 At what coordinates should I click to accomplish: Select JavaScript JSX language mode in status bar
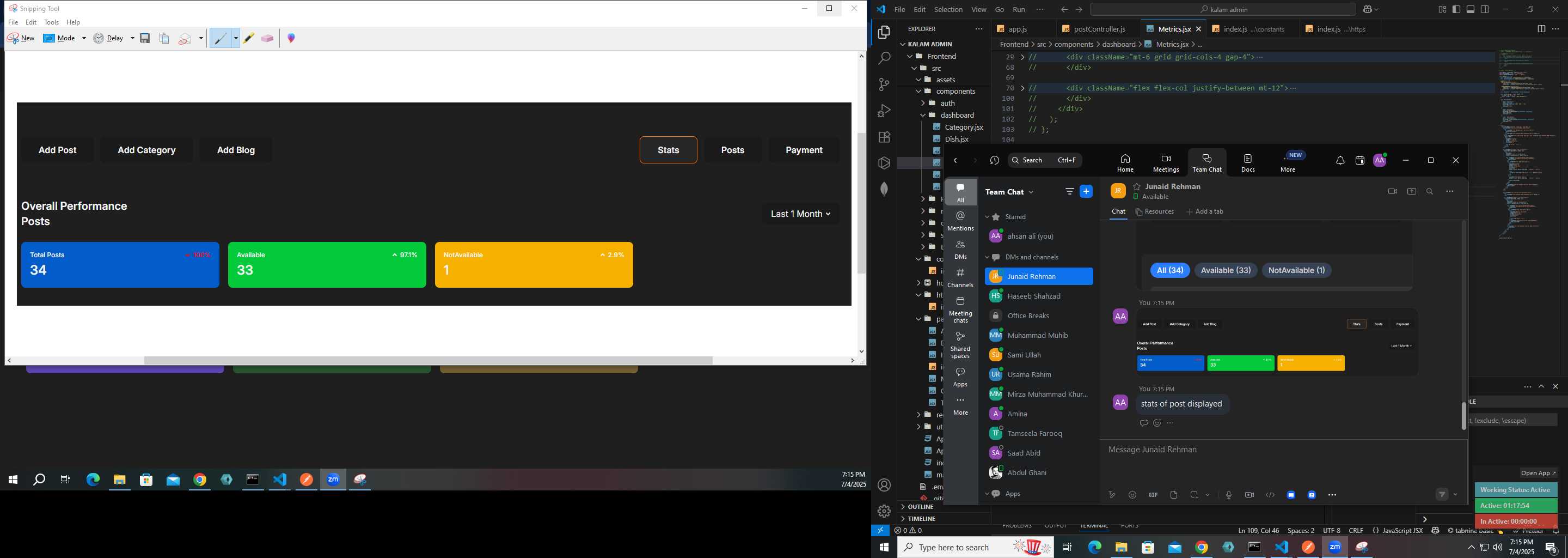(1402, 531)
